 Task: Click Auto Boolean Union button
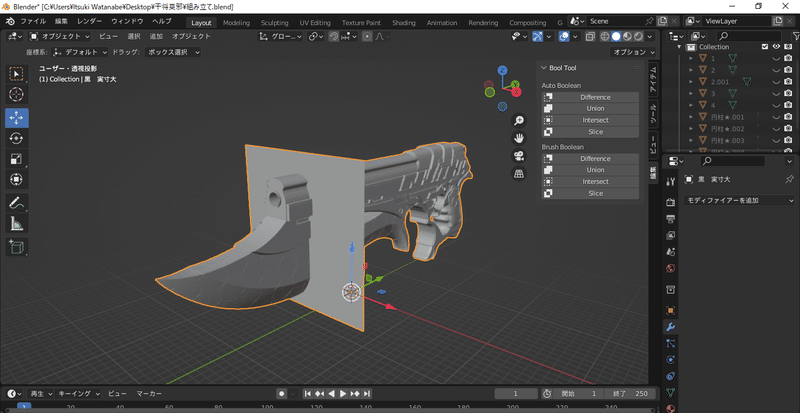pyautogui.click(x=590, y=109)
